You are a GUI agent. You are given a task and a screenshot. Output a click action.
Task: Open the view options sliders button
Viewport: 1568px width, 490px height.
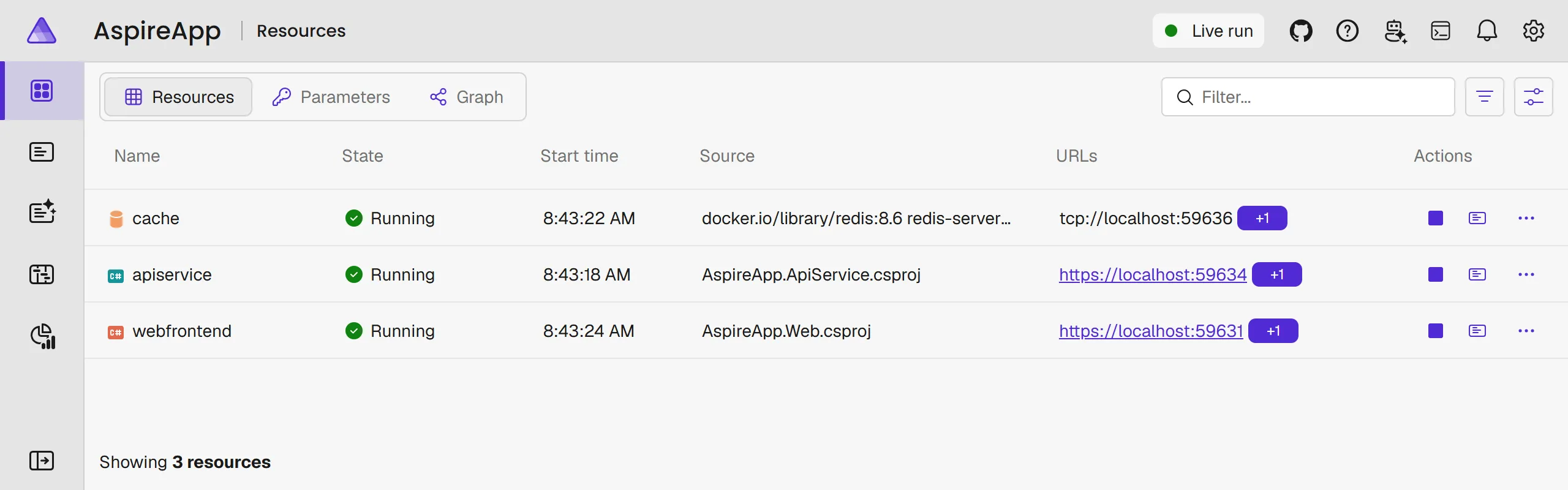[x=1534, y=97]
